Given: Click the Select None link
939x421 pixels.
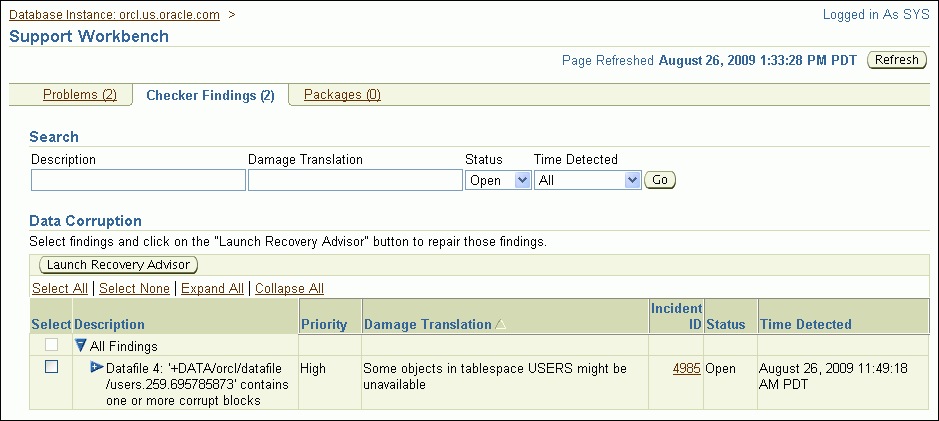Looking at the screenshot, I should point(135,288).
